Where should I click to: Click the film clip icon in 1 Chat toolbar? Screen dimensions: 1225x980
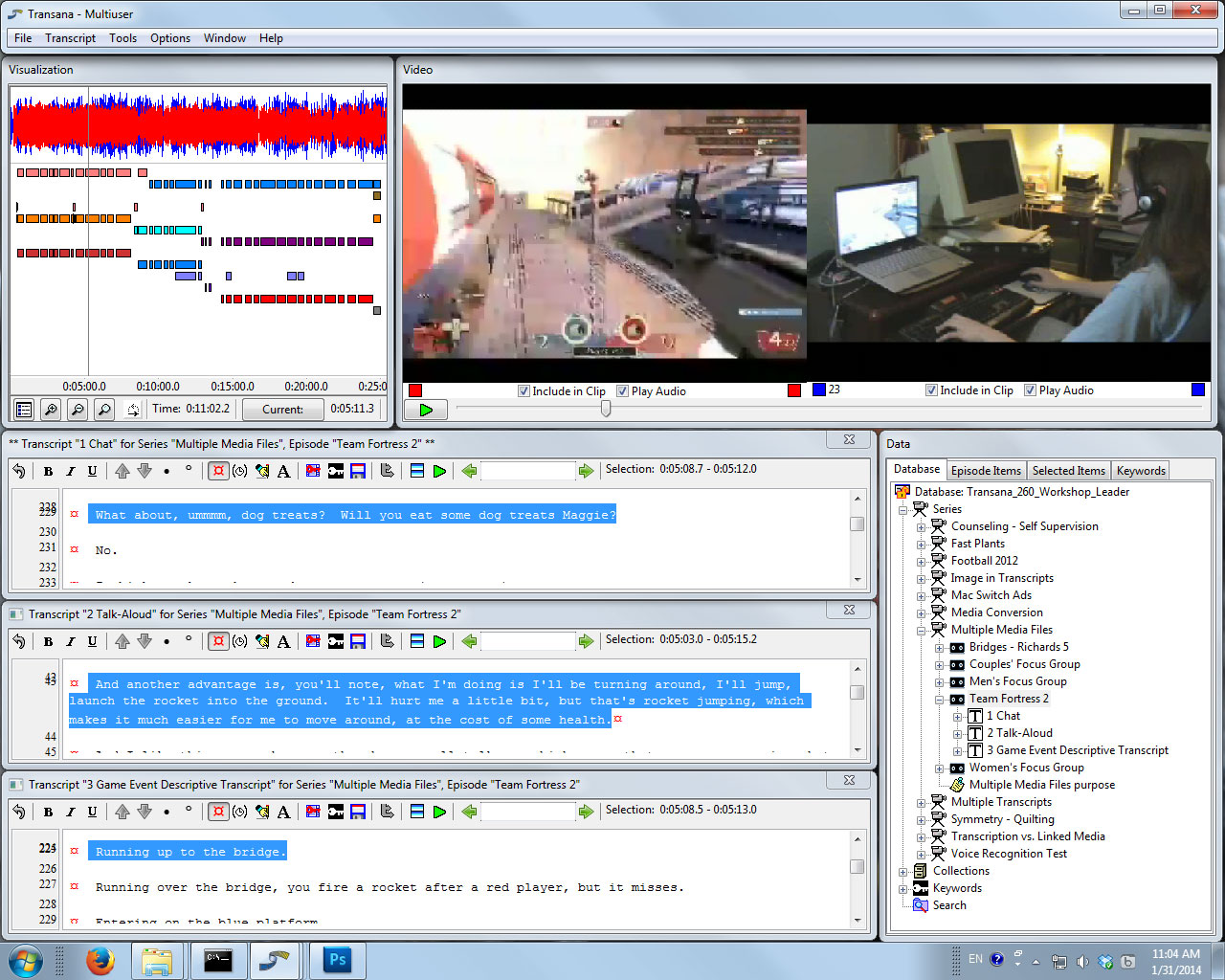(313, 471)
